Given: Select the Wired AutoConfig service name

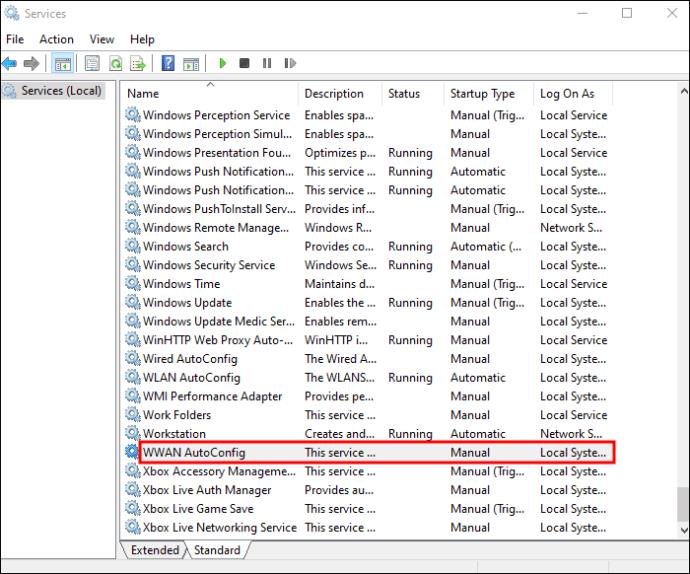Looking at the screenshot, I should coord(190,359).
